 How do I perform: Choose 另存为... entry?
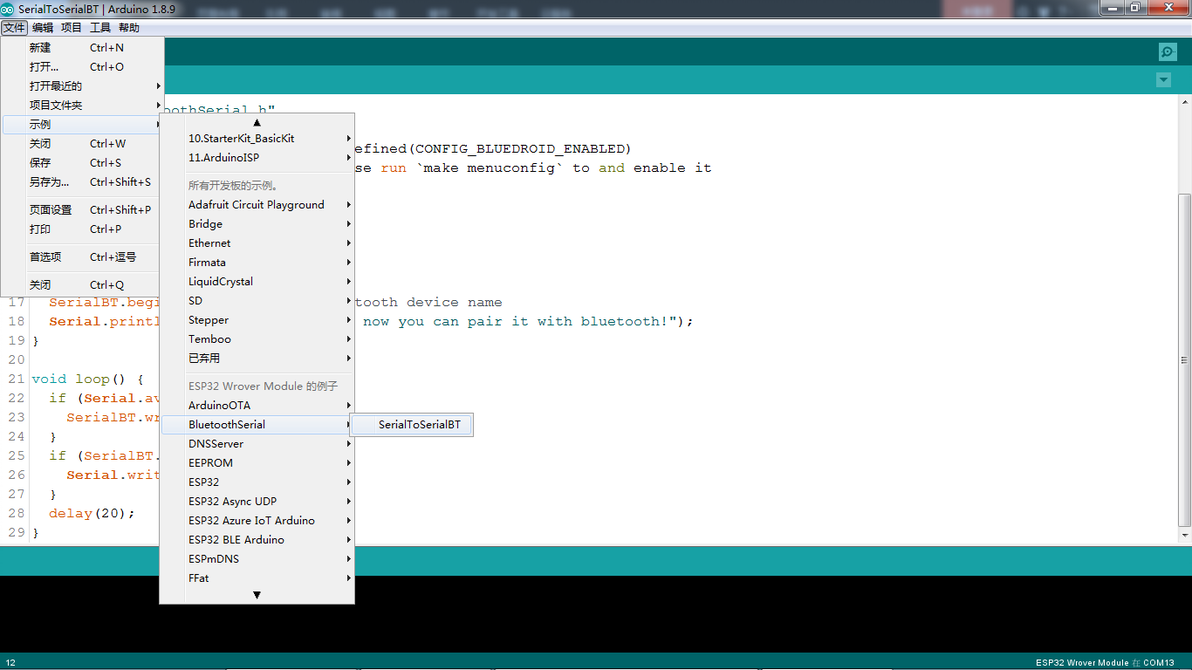(82, 182)
